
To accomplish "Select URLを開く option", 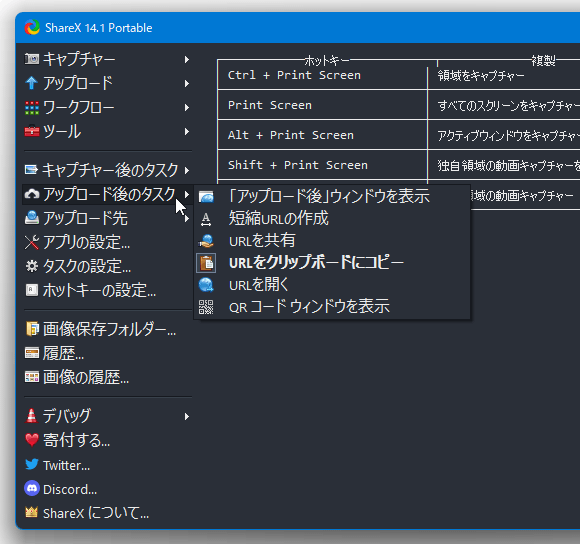I will (332, 285).
